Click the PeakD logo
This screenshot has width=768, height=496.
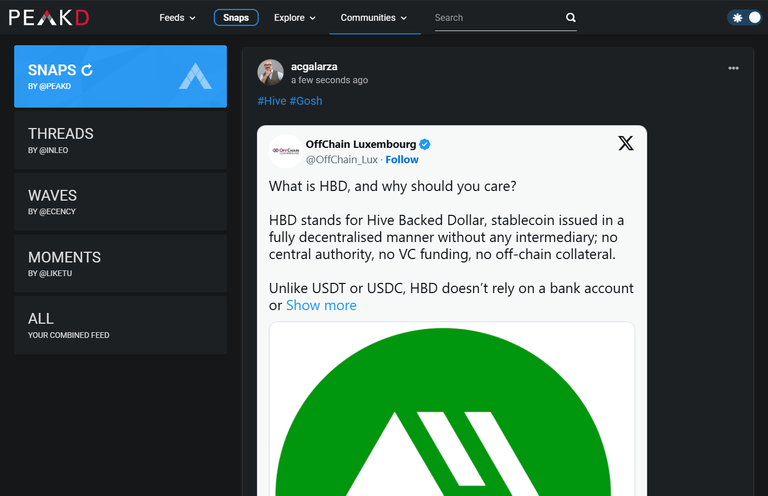(49, 18)
